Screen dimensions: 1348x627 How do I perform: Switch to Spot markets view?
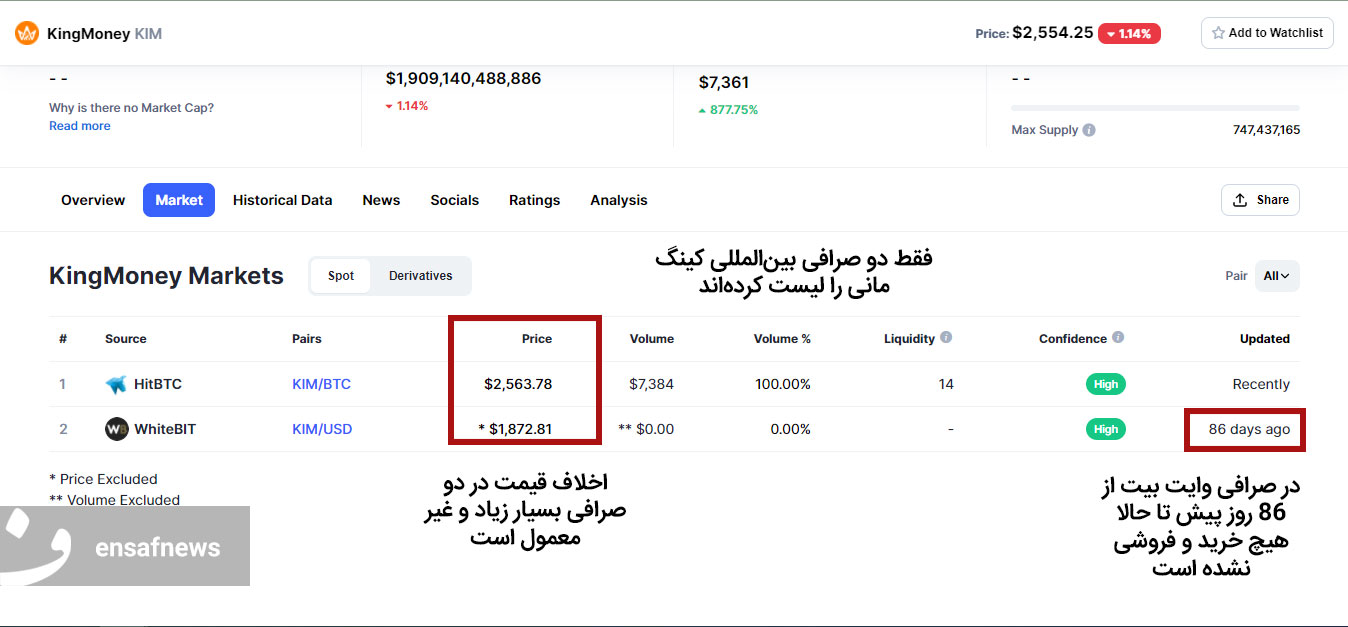pos(341,276)
